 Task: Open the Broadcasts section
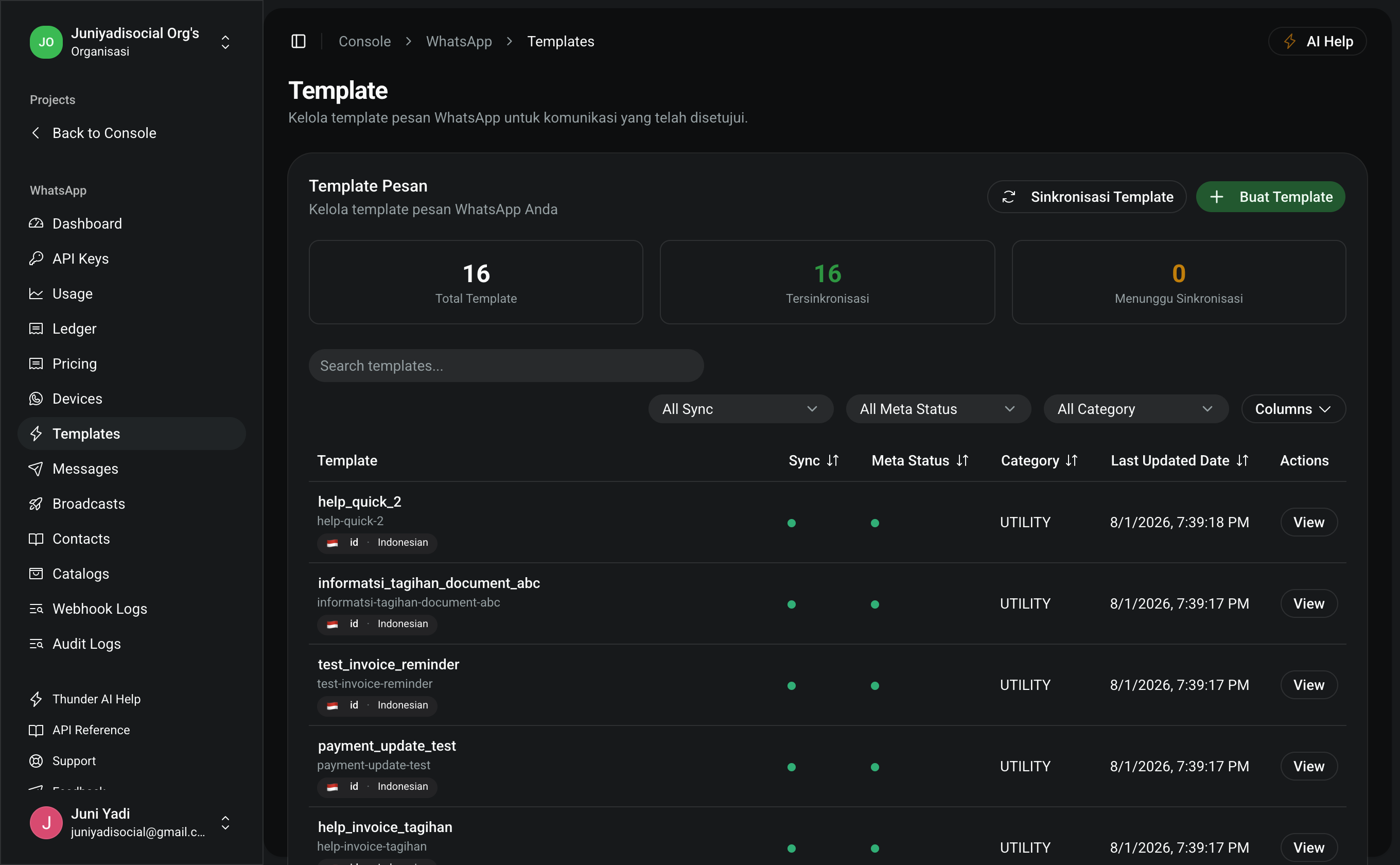[132, 504]
